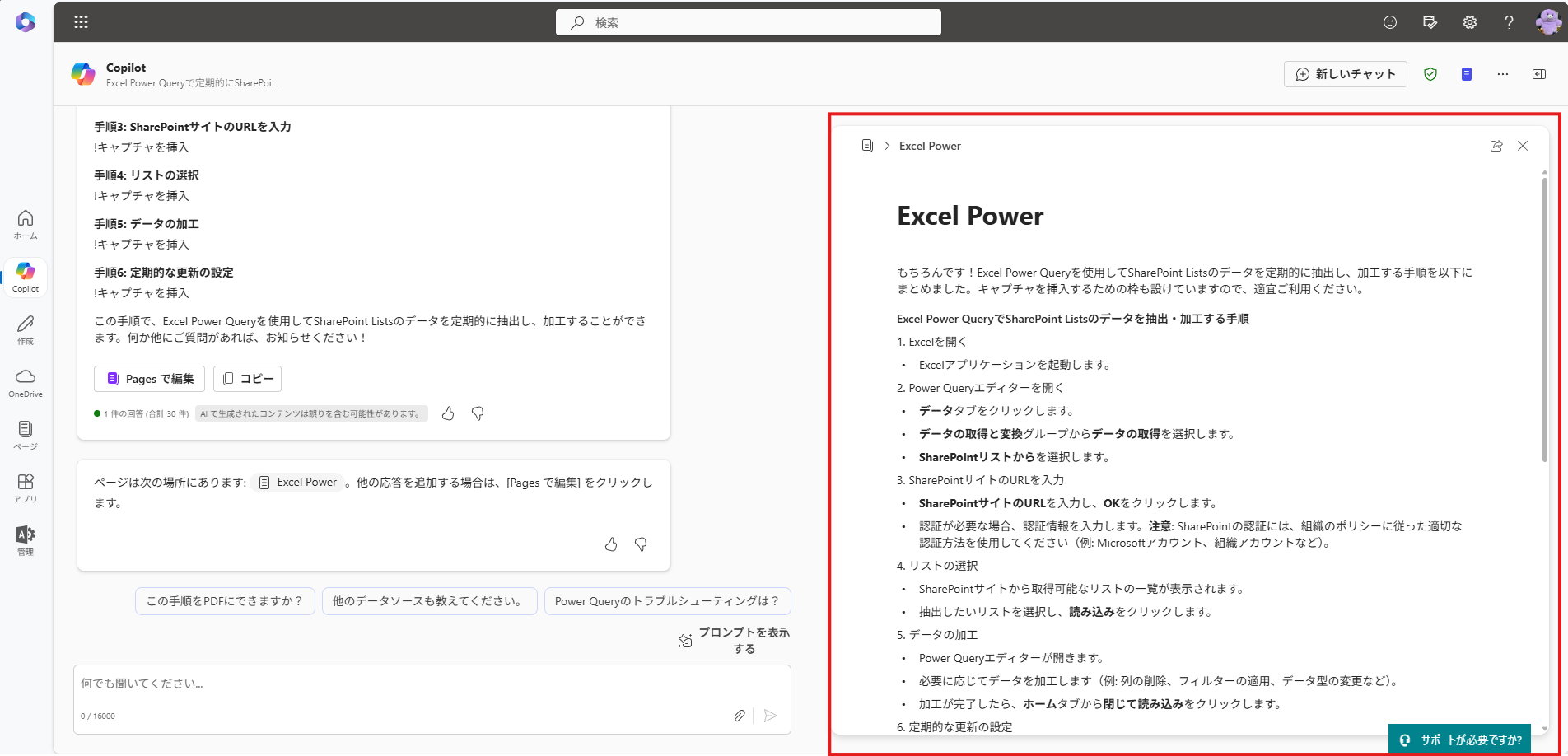
Task: Click page line 3. SharePointサイトのURLを入力
Action: pos(980,480)
